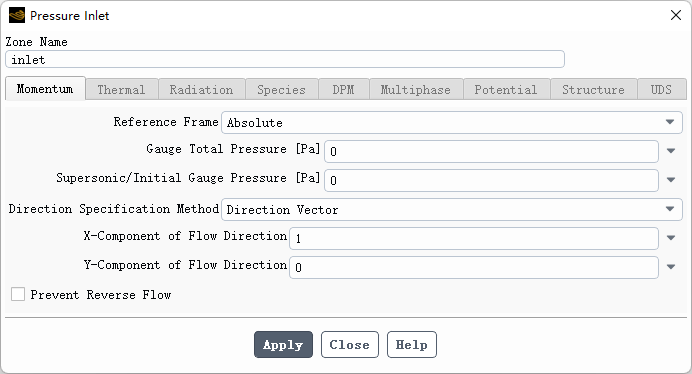The image size is (692, 374).
Task: Switch to the Radiation tab
Action: point(201,90)
